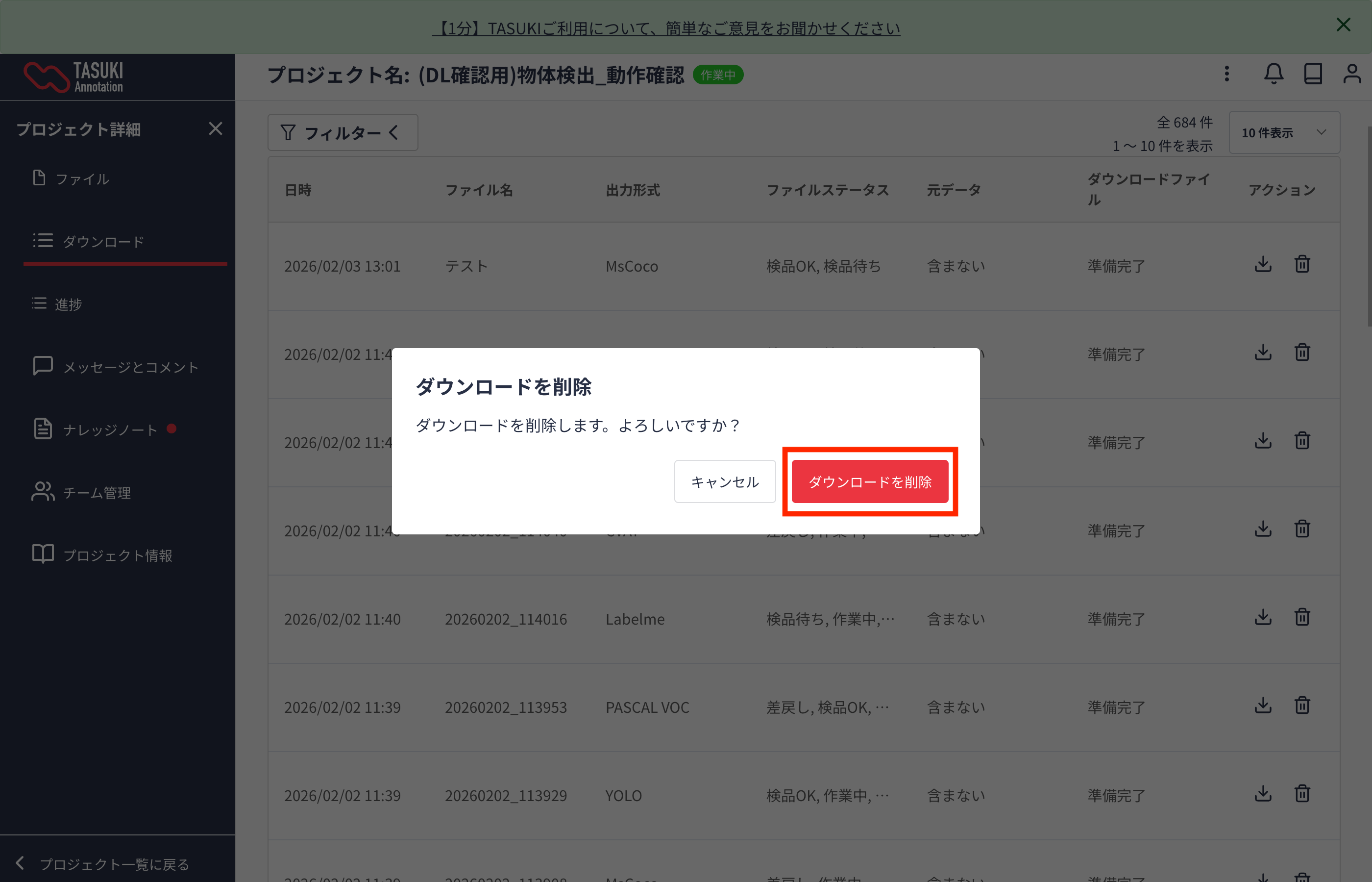
Task: Open the vertical three-dot menu
Action: (1226, 74)
